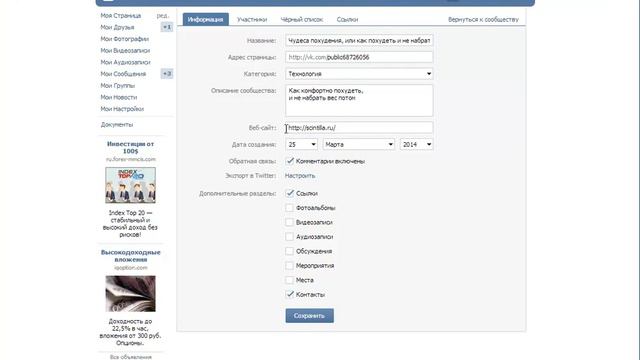Open the creation day dropdown showing 25

point(301,144)
